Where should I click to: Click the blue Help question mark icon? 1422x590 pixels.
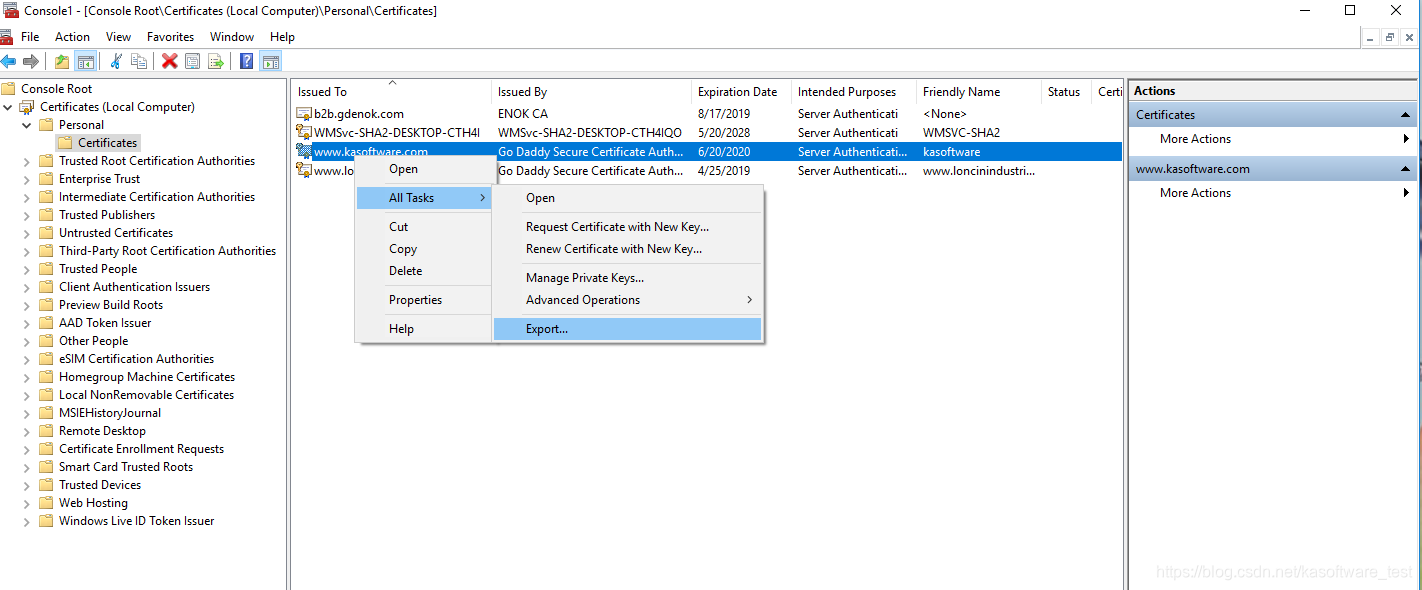click(x=246, y=62)
